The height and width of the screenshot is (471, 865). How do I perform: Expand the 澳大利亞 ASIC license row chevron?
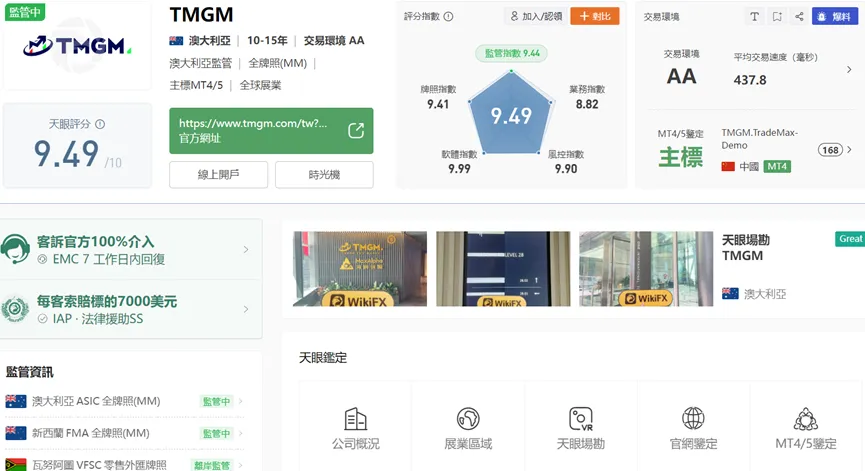click(241, 402)
